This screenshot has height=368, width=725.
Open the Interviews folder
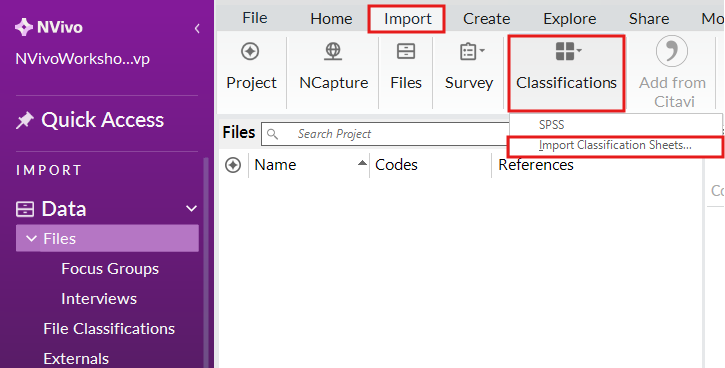click(99, 299)
